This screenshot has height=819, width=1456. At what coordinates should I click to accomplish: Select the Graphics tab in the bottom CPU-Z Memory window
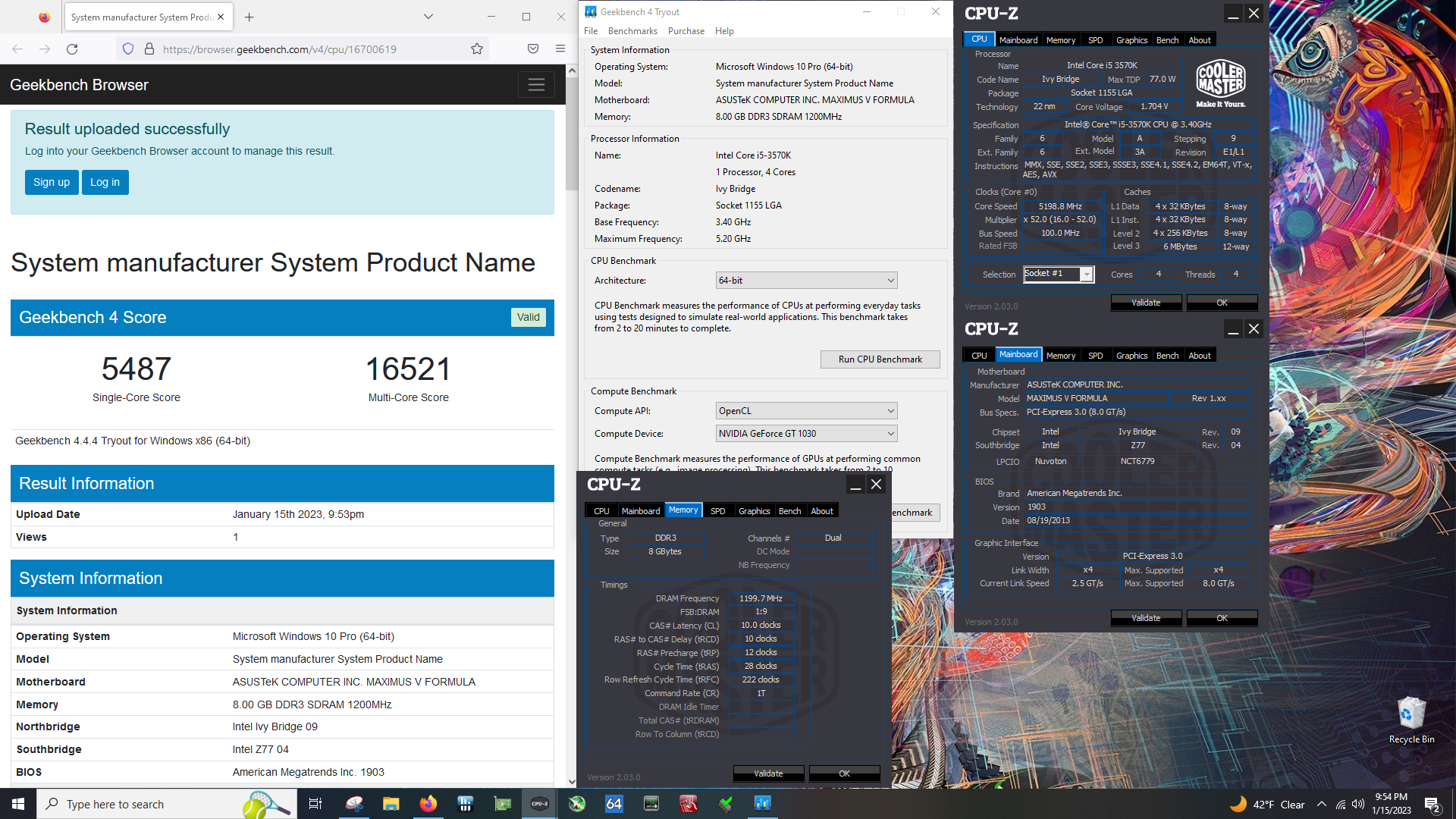coord(754,511)
